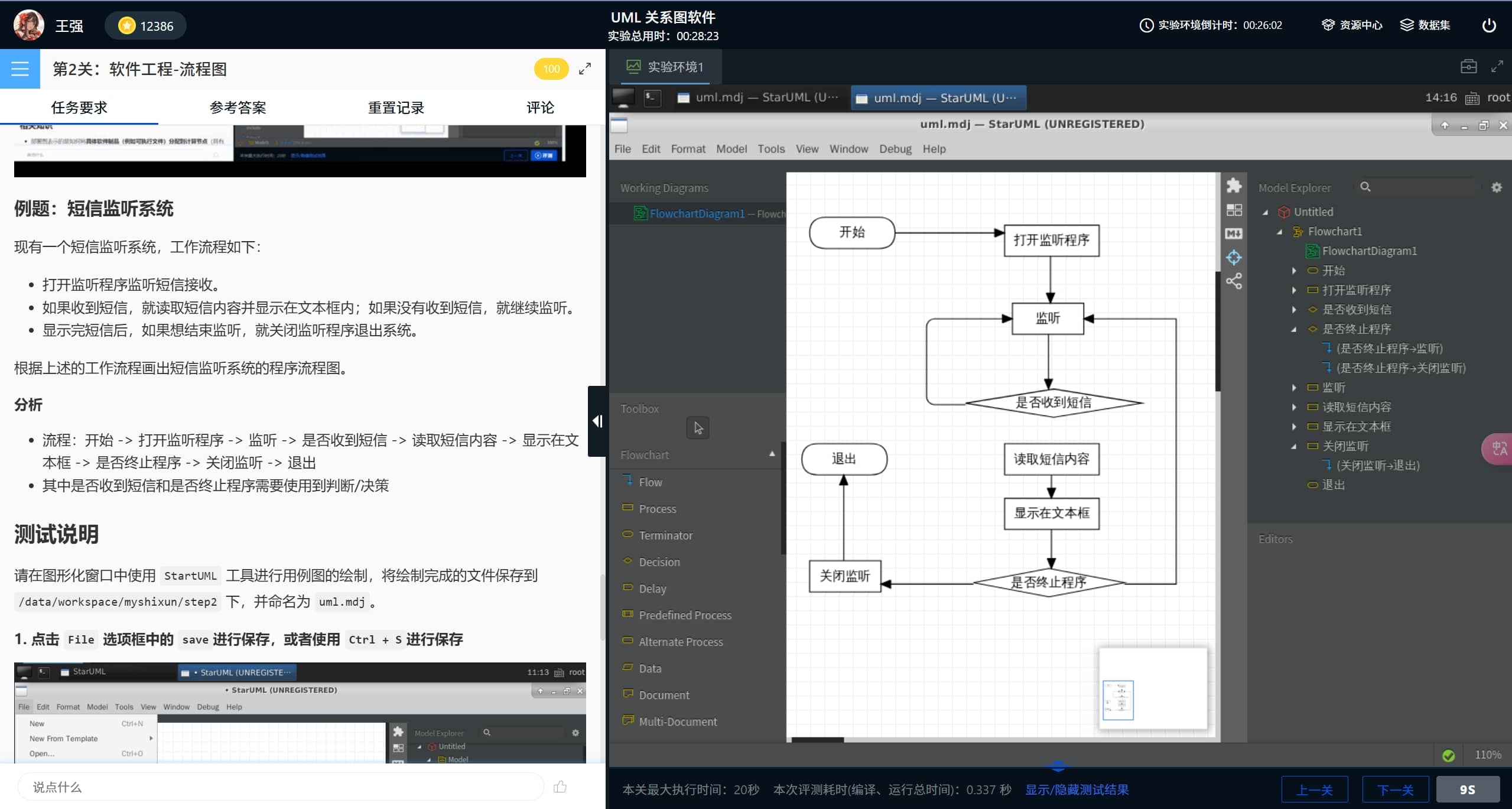Collapse the Untitled project tree node
The image size is (1512, 809).
click(1265, 212)
